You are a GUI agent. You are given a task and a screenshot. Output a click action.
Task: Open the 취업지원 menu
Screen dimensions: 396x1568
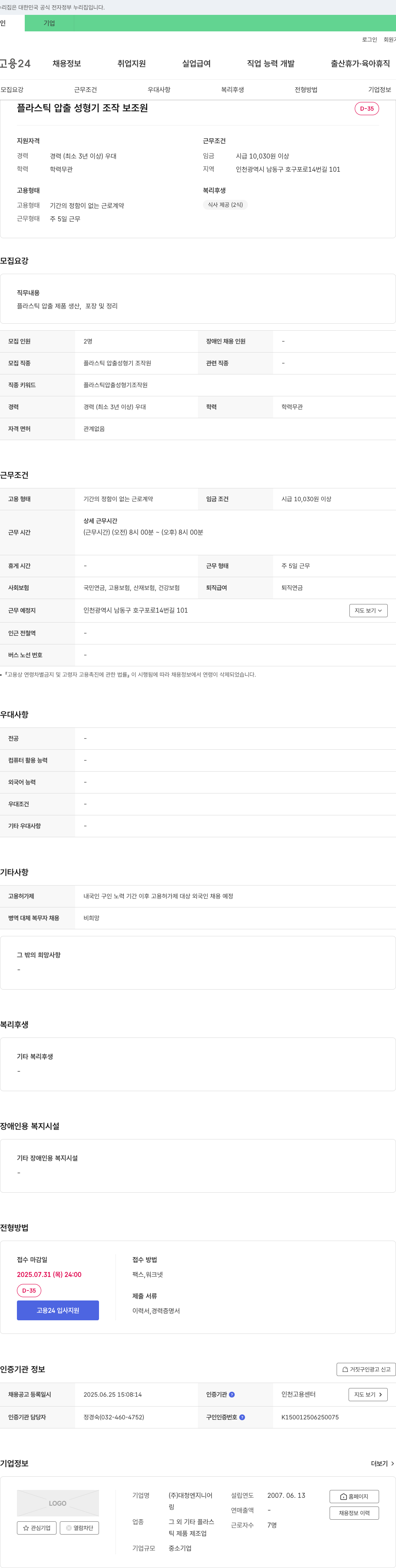pyautogui.click(x=132, y=63)
